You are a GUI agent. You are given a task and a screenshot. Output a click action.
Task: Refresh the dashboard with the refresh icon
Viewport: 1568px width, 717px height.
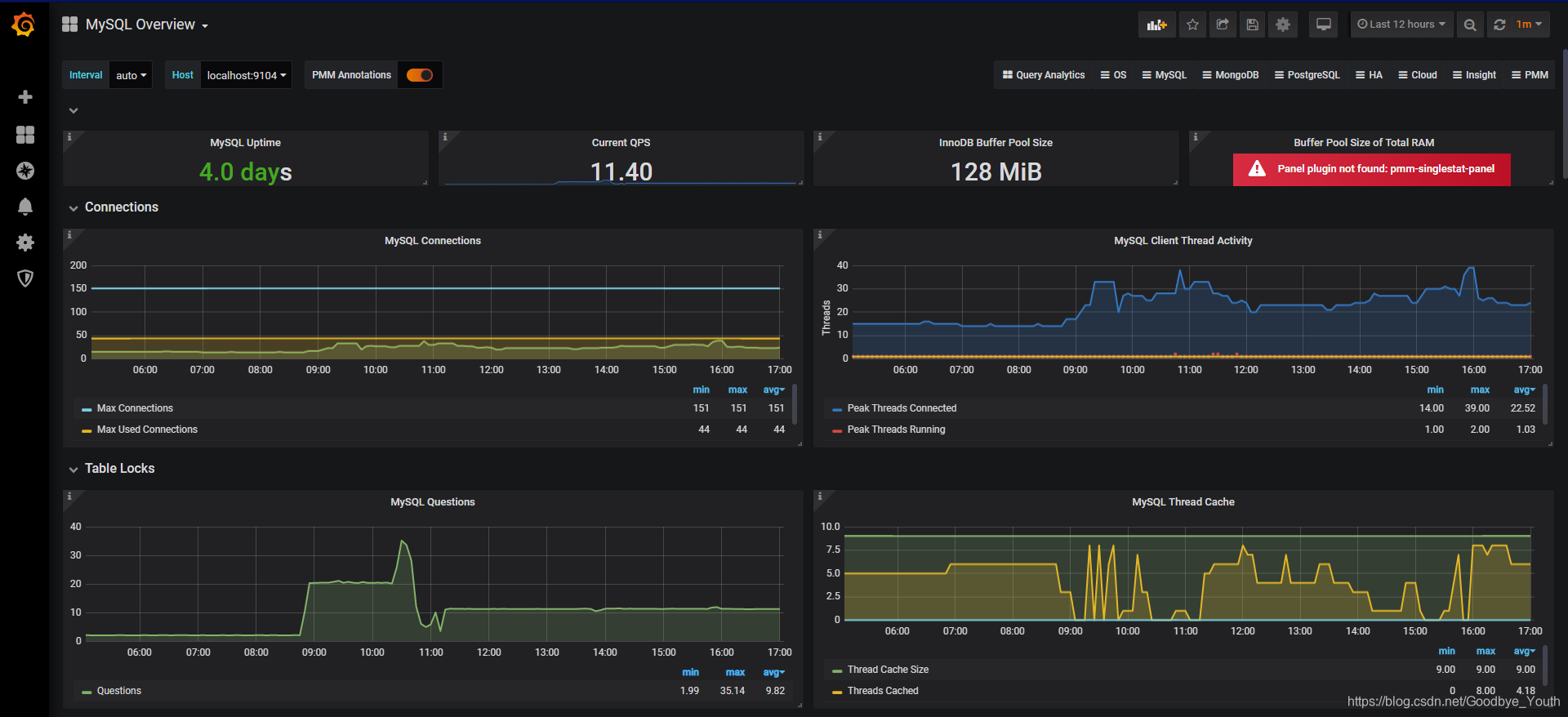pos(1499,24)
